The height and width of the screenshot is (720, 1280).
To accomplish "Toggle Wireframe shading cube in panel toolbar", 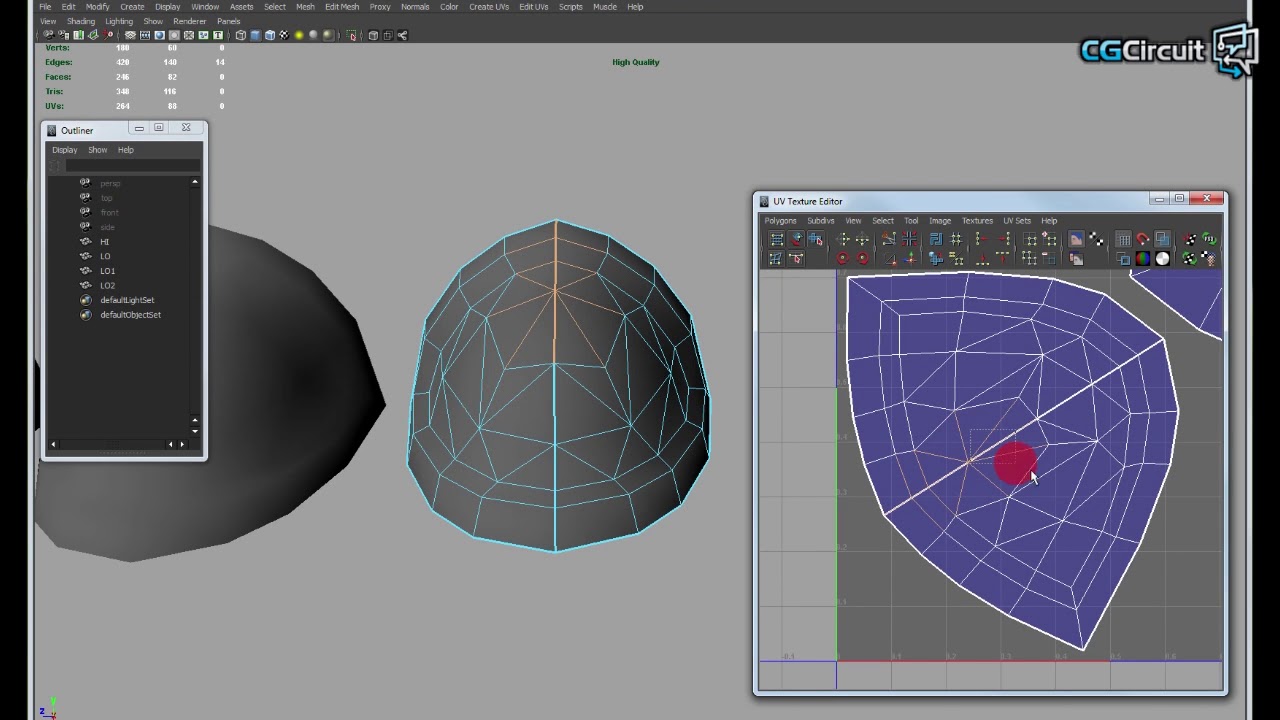I will tap(241, 35).
